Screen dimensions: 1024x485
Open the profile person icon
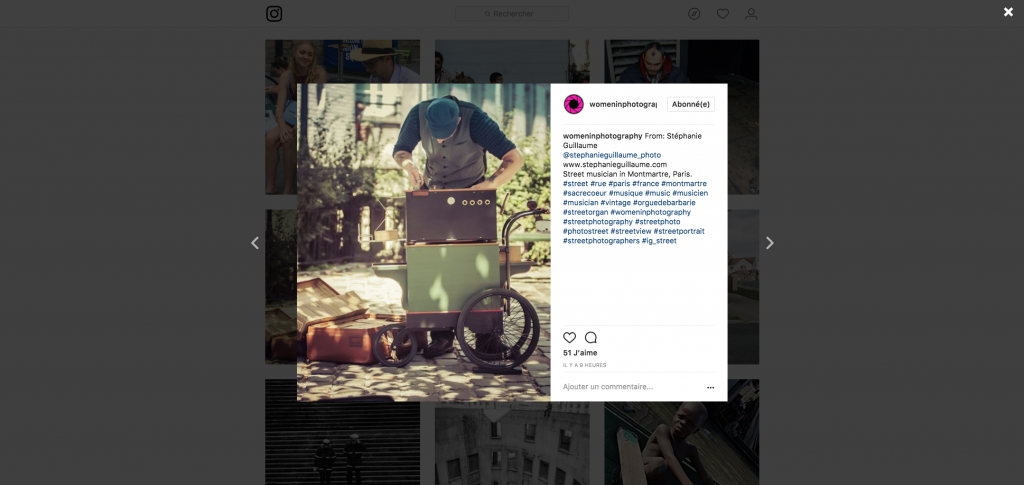pos(751,14)
